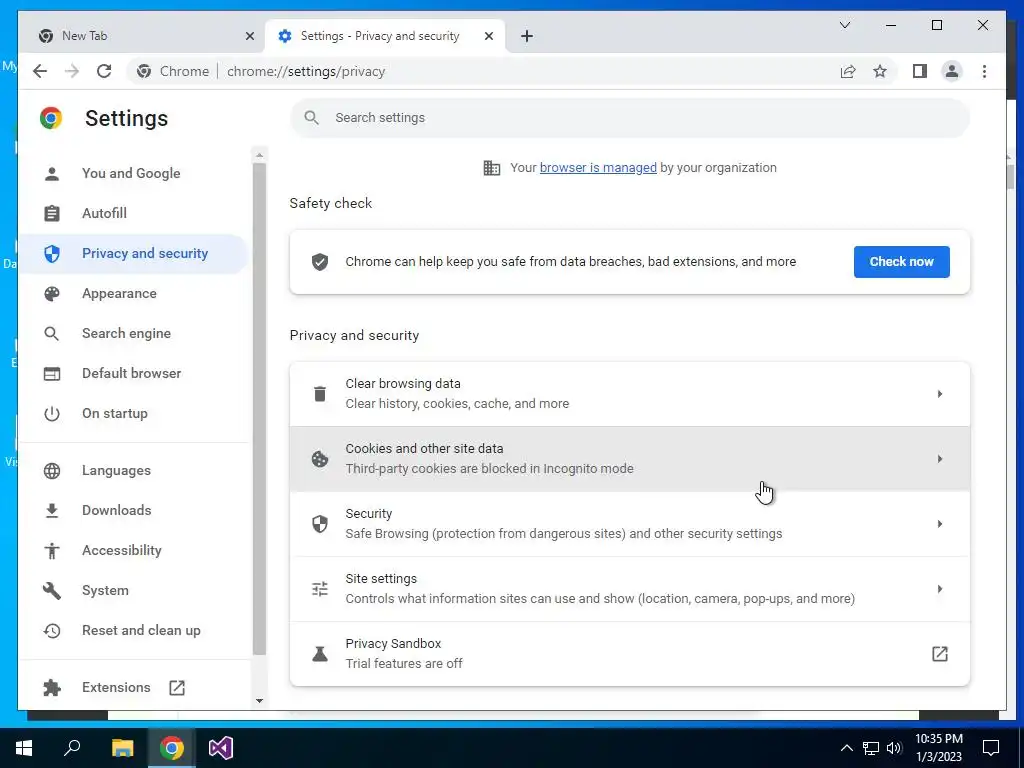Open Autofill settings

(x=133, y=213)
